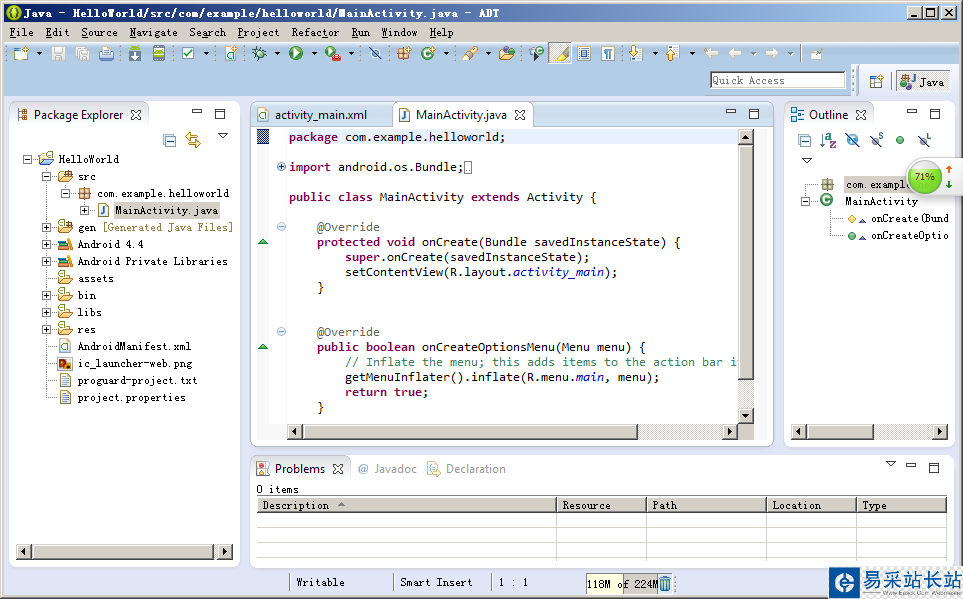Click the Quick Access search field
This screenshot has height=599, width=963.
778,80
